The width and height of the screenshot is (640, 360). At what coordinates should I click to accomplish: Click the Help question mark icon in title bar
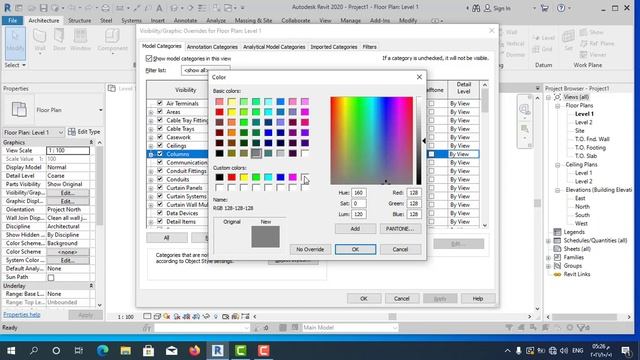(x=562, y=8)
